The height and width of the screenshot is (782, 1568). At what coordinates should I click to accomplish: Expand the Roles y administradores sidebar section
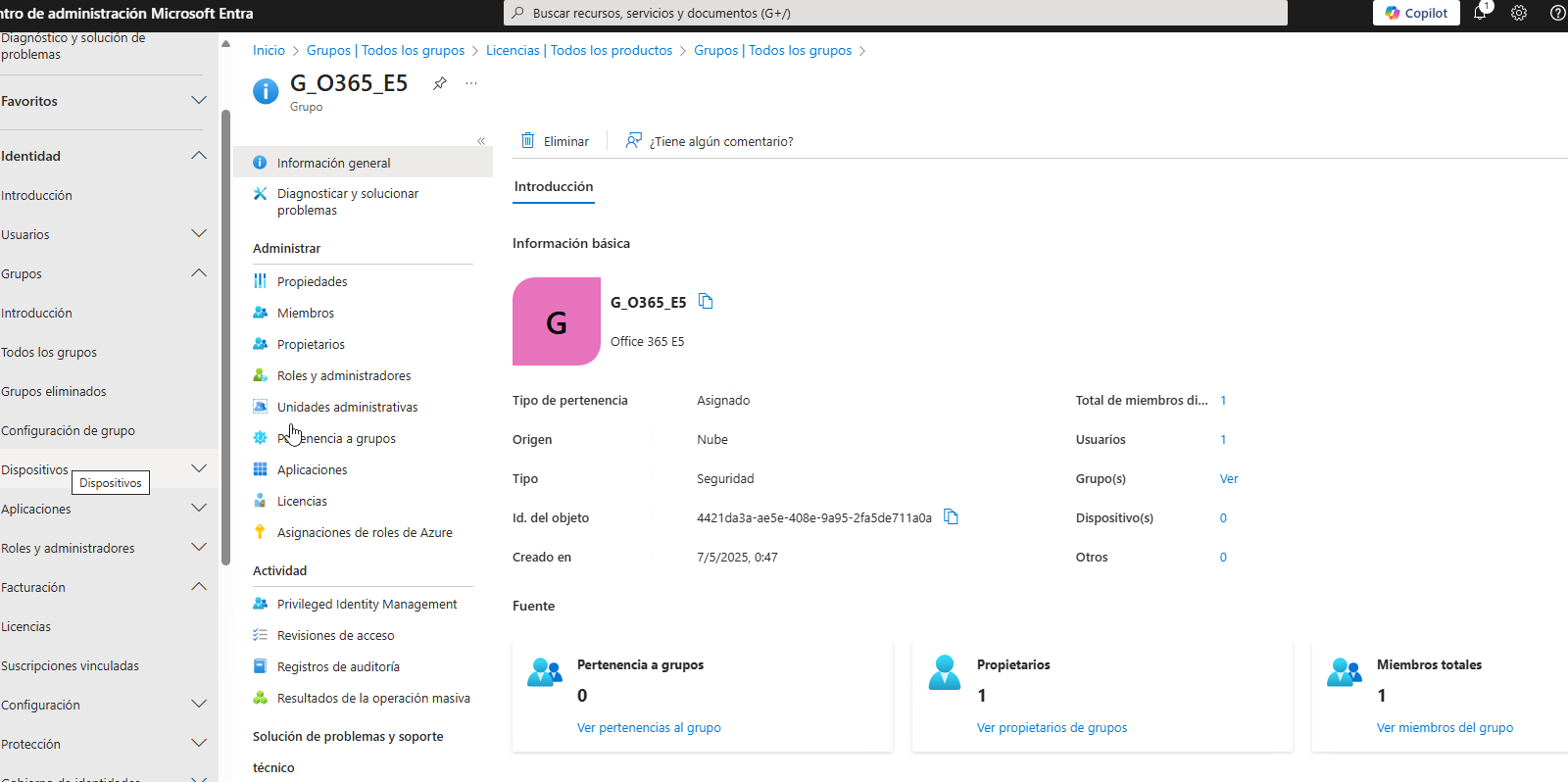tap(199, 548)
